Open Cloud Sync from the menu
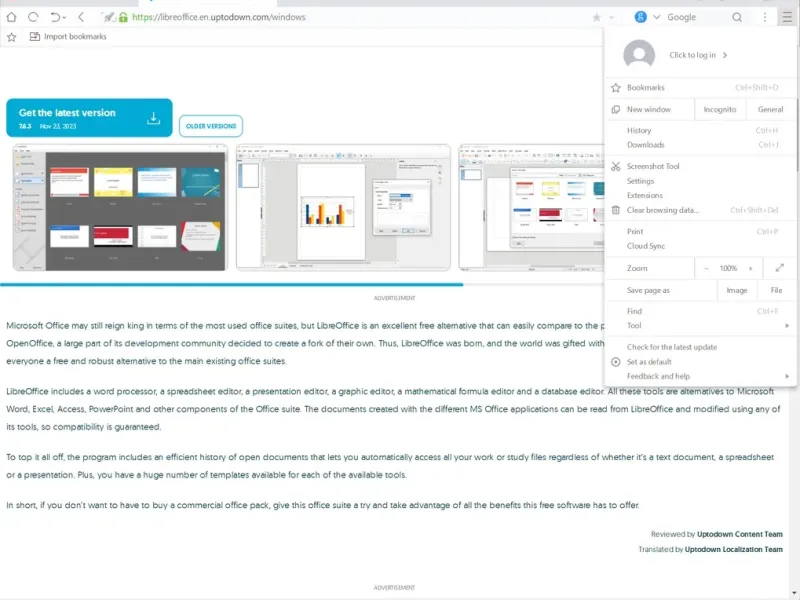The width and height of the screenshot is (800, 600). (x=700, y=246)
